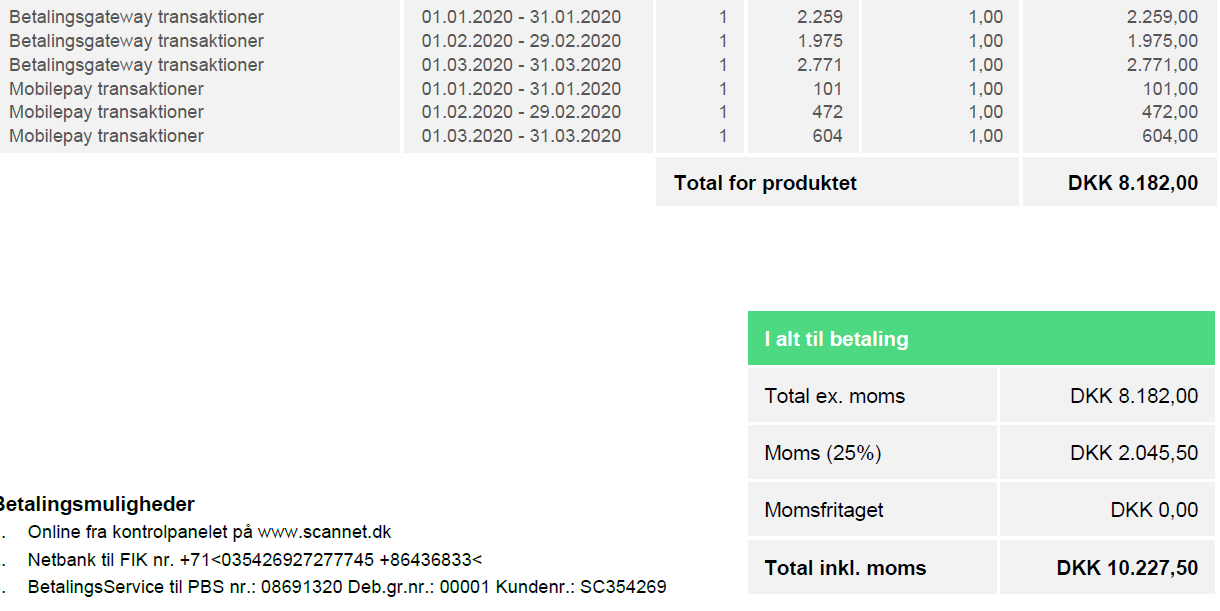Open the www.scannet.dk link
1220x611 pixels.
(x=324, y=532)
